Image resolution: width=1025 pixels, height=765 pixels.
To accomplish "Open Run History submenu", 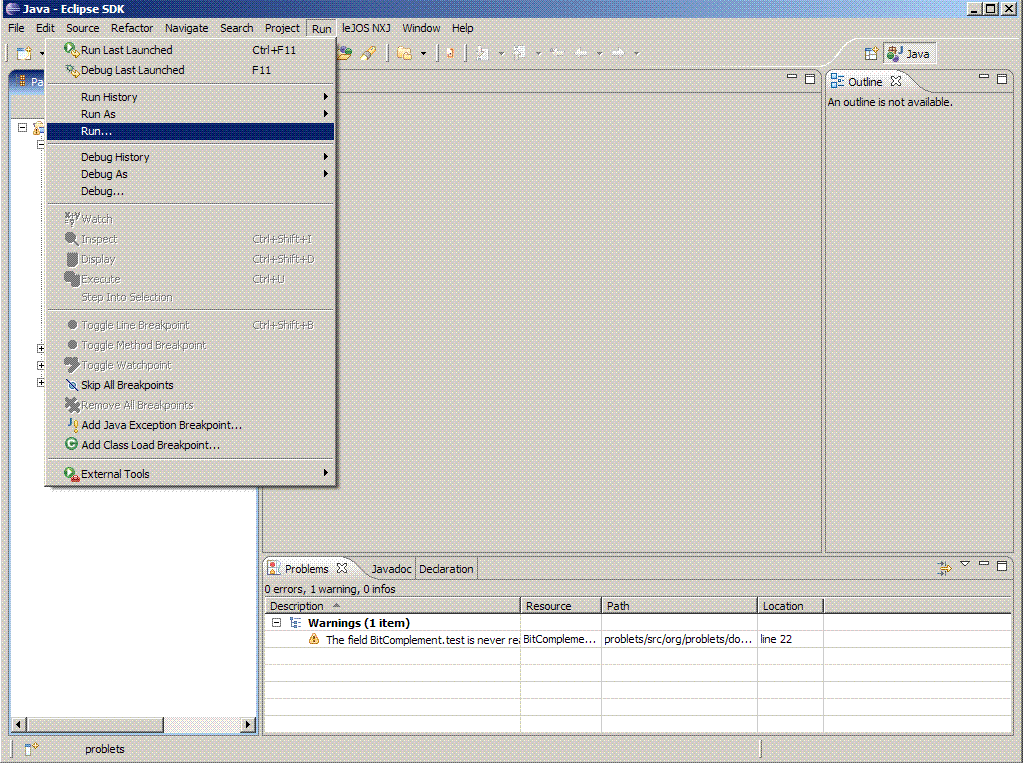I will (190, 97).
